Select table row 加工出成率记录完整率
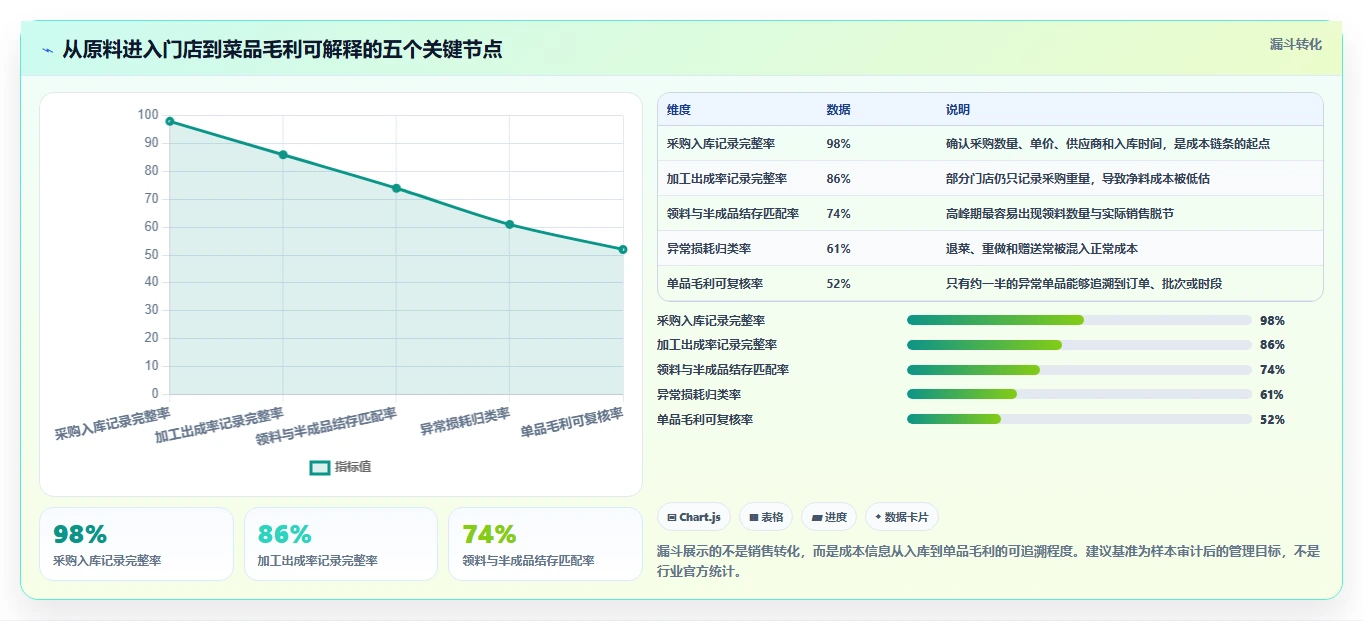The image size is (1363, 621). [990, 179]
